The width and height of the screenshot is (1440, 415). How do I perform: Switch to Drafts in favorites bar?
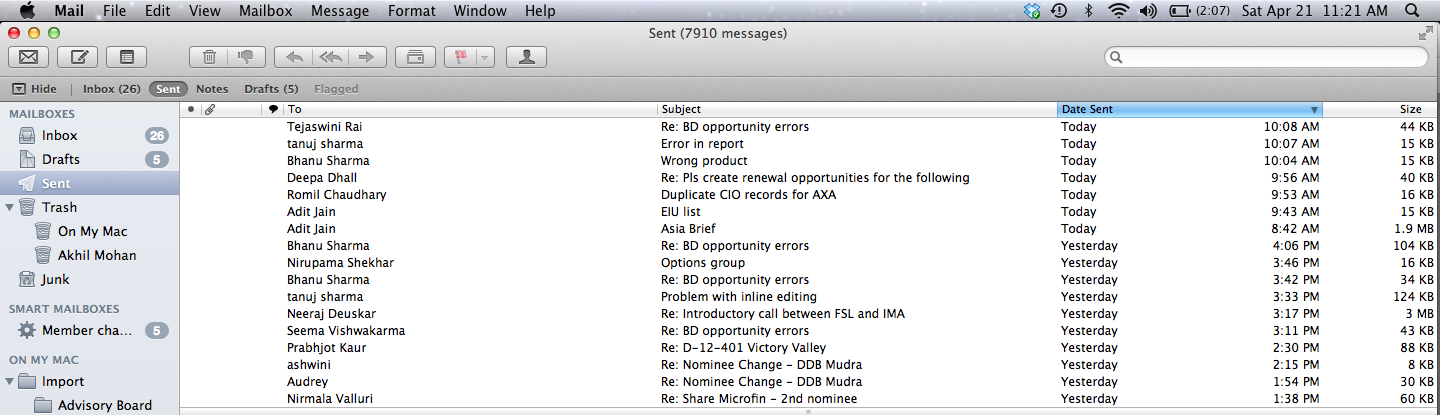271,89
